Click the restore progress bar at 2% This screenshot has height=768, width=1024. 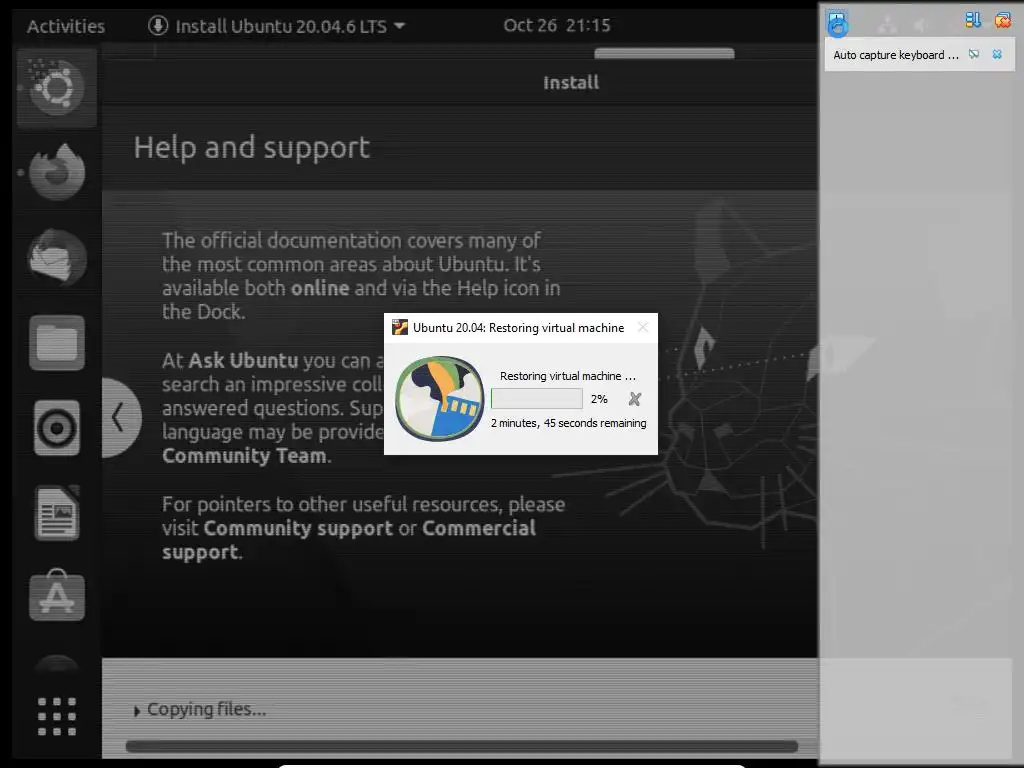537,398
